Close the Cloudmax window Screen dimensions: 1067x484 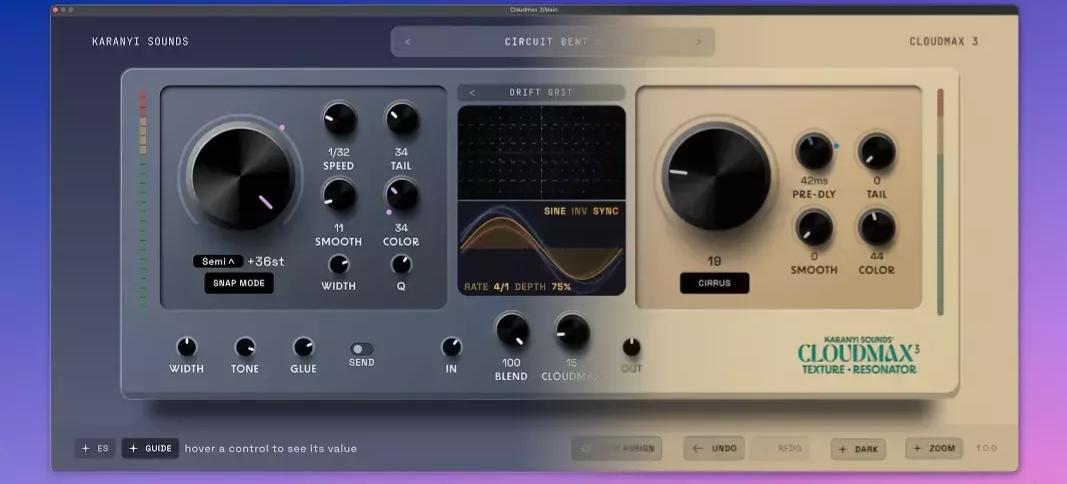[55, 10]
